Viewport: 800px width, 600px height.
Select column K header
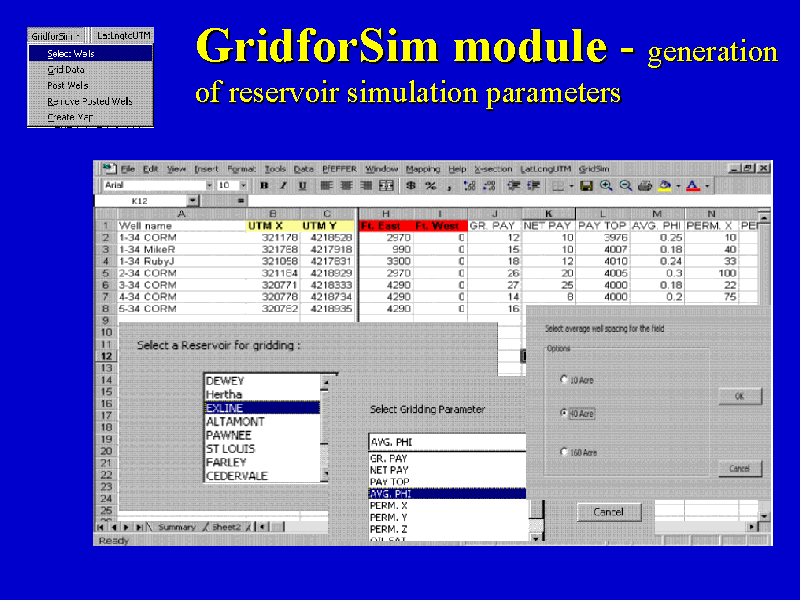pos(548,214)
